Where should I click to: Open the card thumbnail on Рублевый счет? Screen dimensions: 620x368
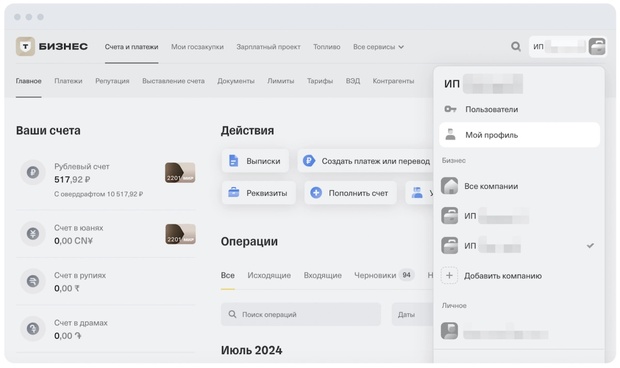(180, 173)
